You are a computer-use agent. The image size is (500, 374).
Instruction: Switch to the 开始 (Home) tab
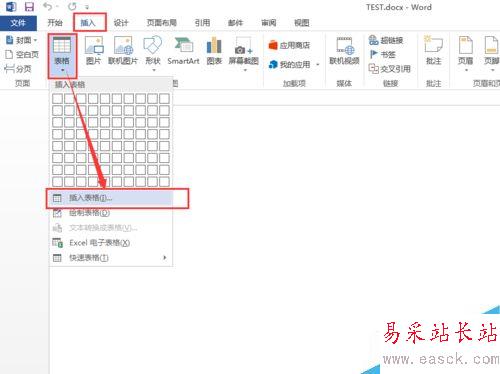(x=55, y=23)
